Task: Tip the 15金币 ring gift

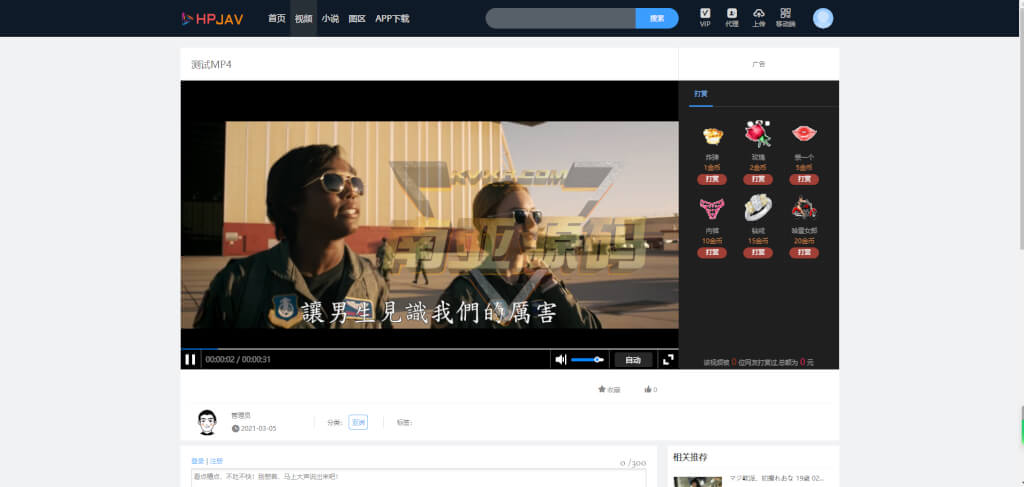Action: click(x=758, y=253)
